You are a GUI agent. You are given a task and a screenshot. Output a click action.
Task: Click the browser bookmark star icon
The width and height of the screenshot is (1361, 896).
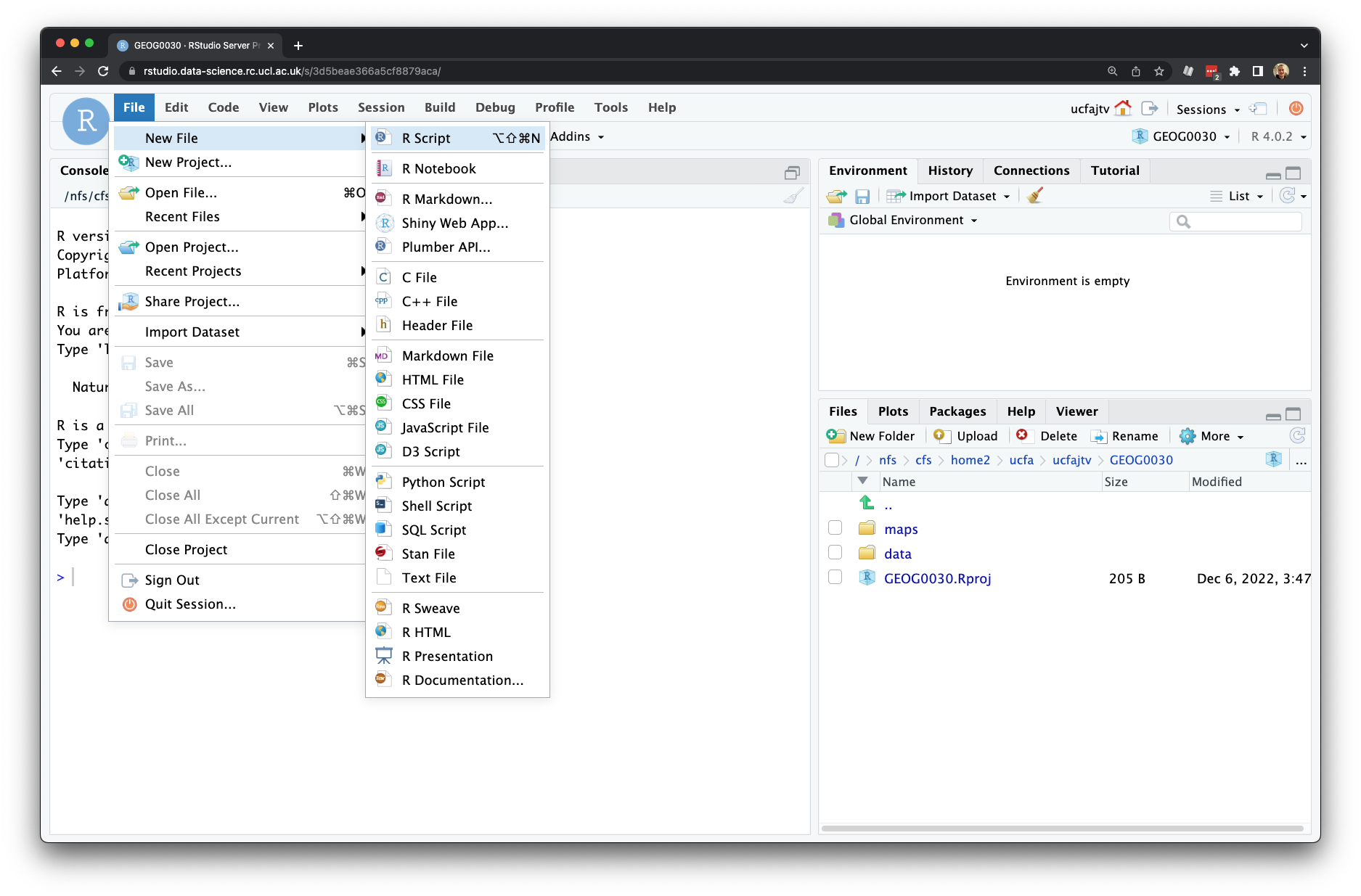[1159, 71]
